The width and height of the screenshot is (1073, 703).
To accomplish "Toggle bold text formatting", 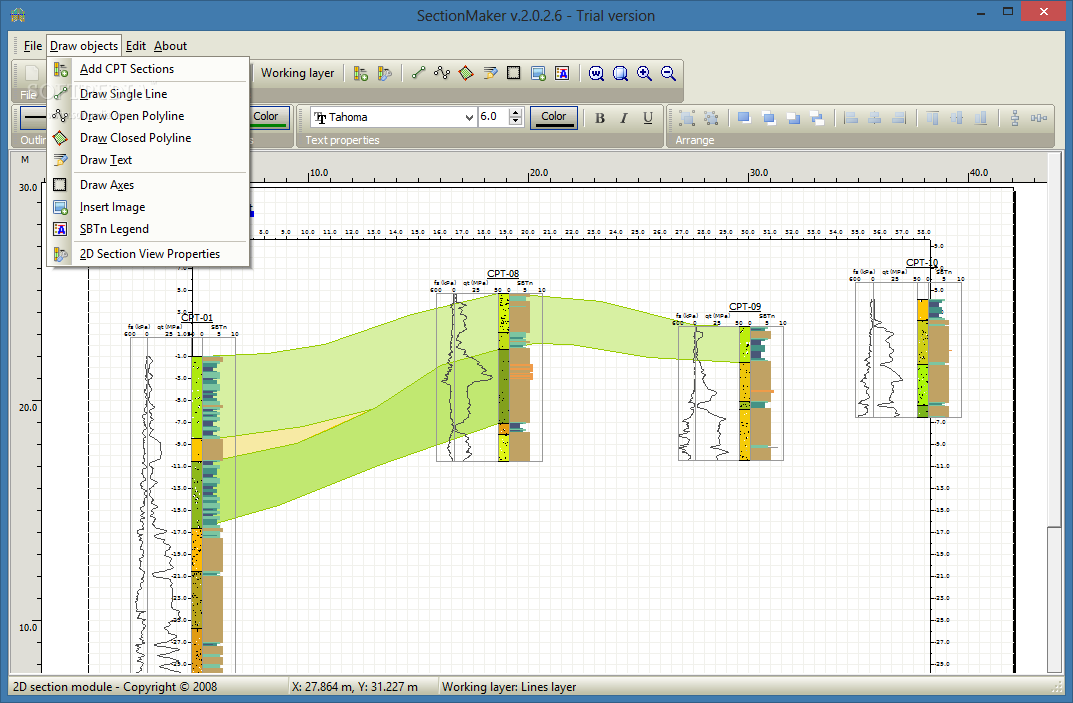I will click(599, 118).
